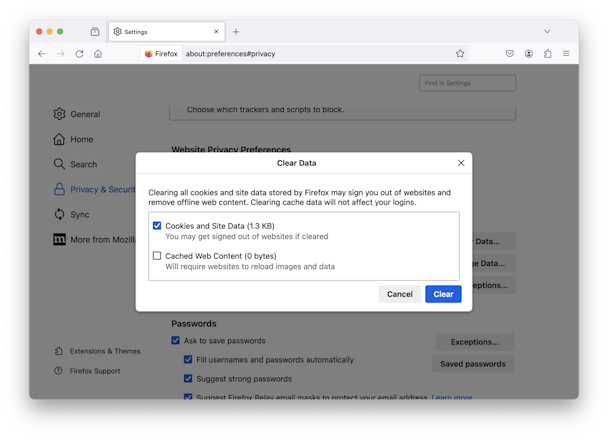Open the Search settings category

[x=75, y=164]
